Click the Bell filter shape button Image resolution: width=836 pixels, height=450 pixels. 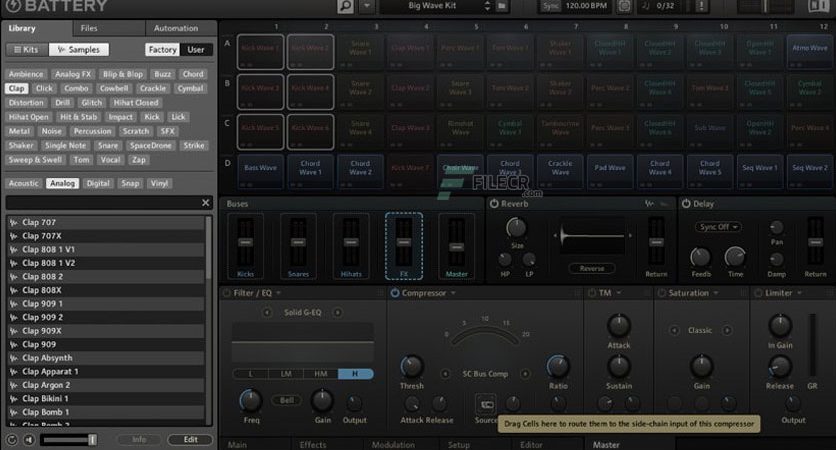287,400
